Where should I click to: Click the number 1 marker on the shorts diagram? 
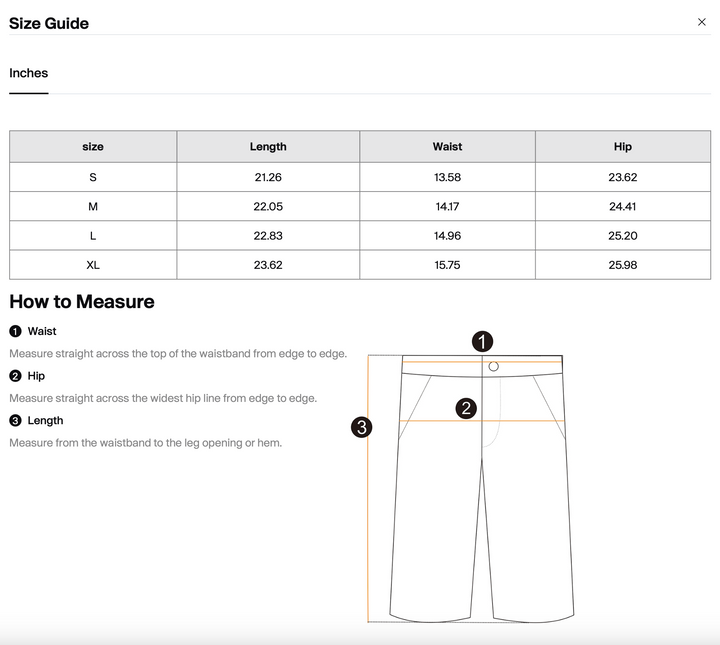[x=483, y=342]
